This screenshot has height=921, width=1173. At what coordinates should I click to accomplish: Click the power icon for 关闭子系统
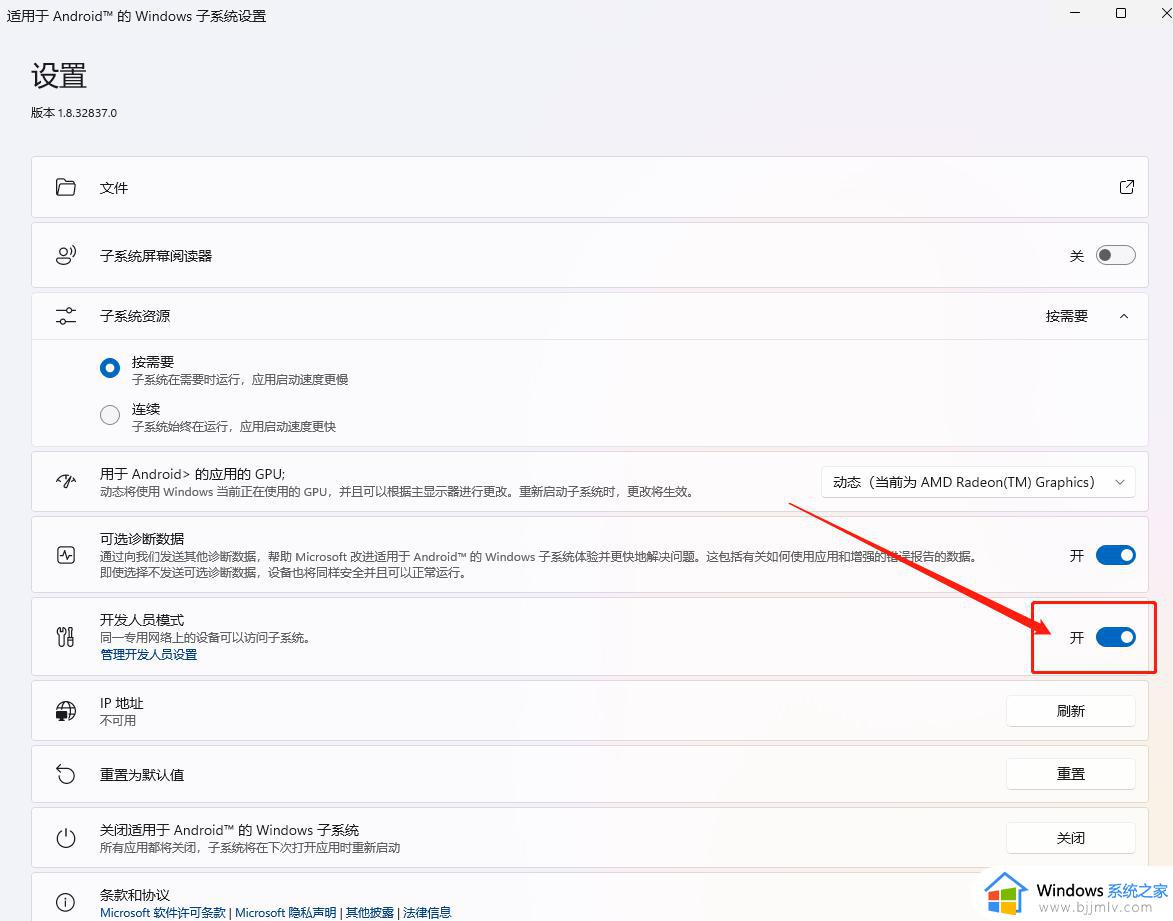click(x=66, y=837)
